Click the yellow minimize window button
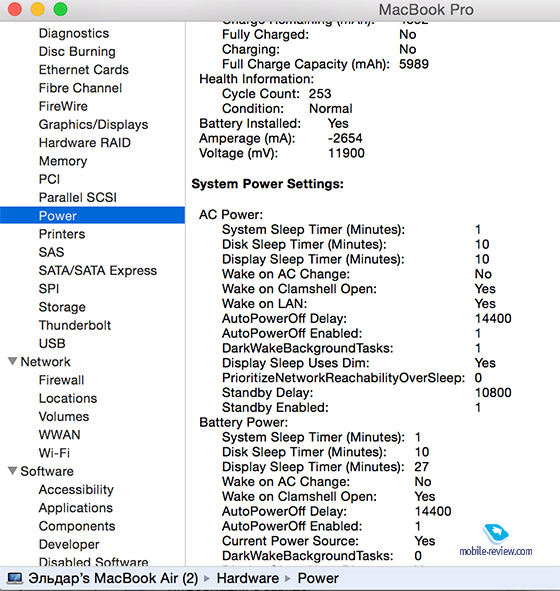Screen dimensions: 560x591 coord(37,9)
